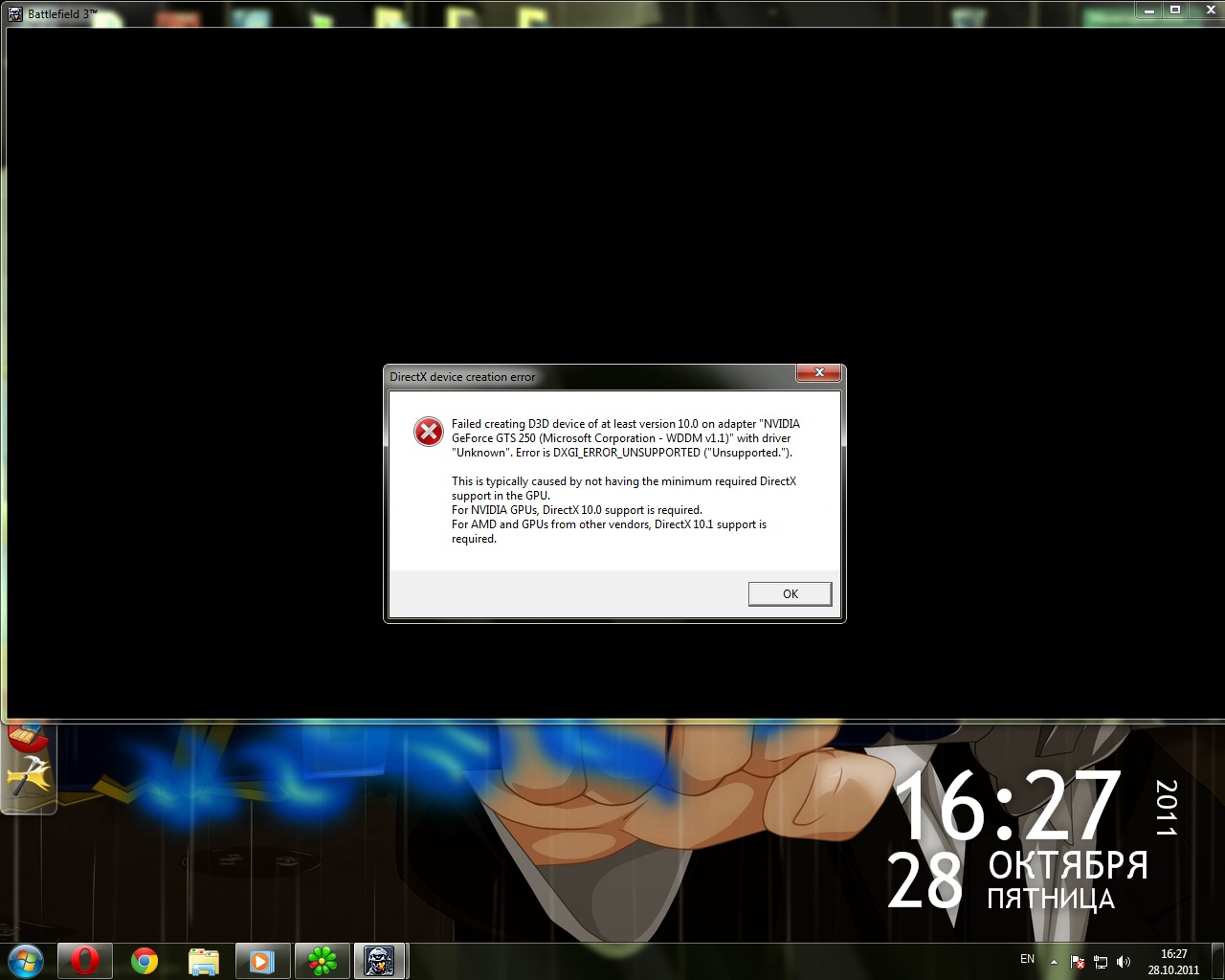Open the Windows Start menu

pos(24,961)
